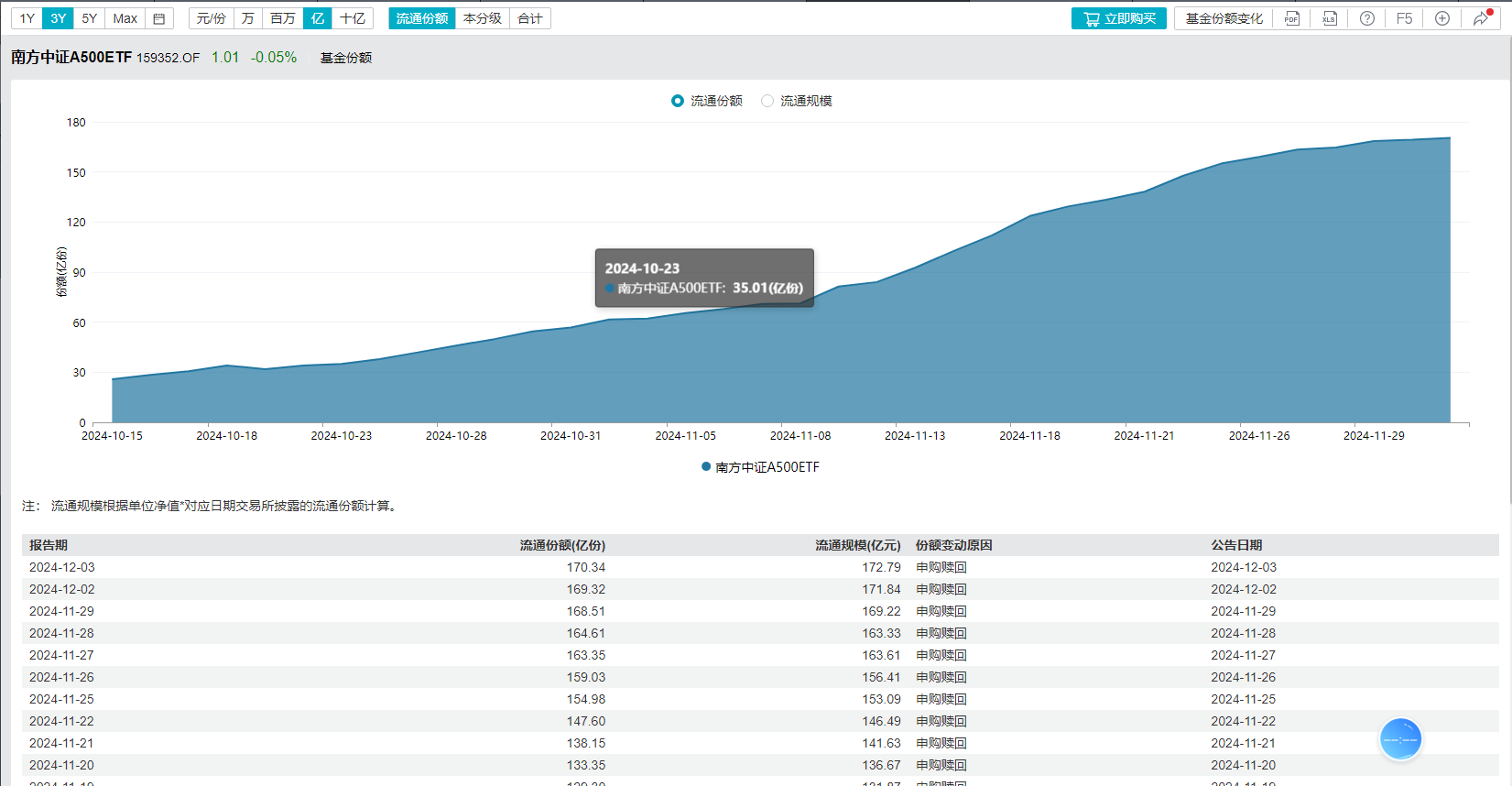Sort by 流通份额(亿份) column header

pyautogui.click(x=562, y=545)
